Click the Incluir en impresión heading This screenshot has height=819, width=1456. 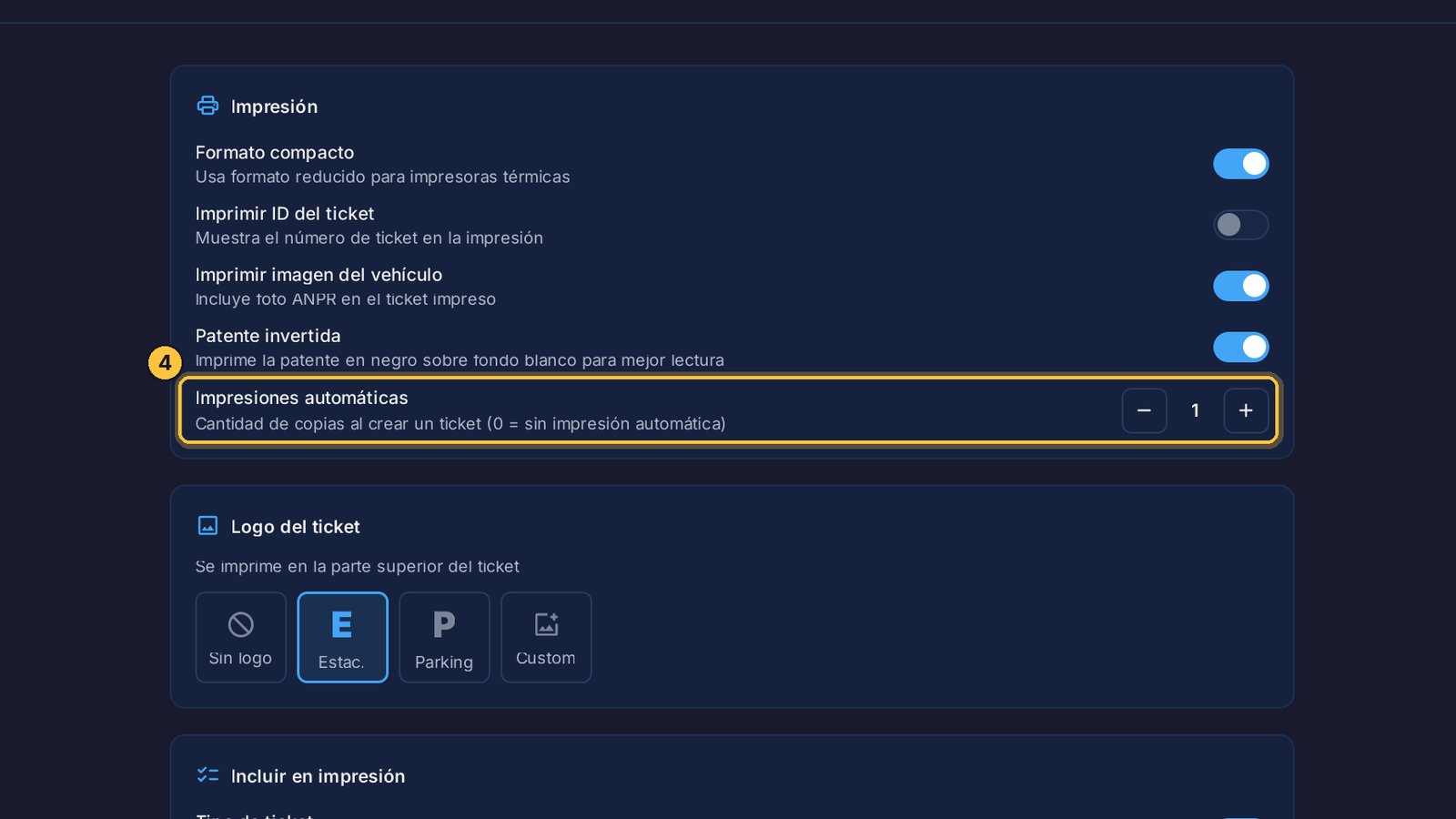[318, 776]
